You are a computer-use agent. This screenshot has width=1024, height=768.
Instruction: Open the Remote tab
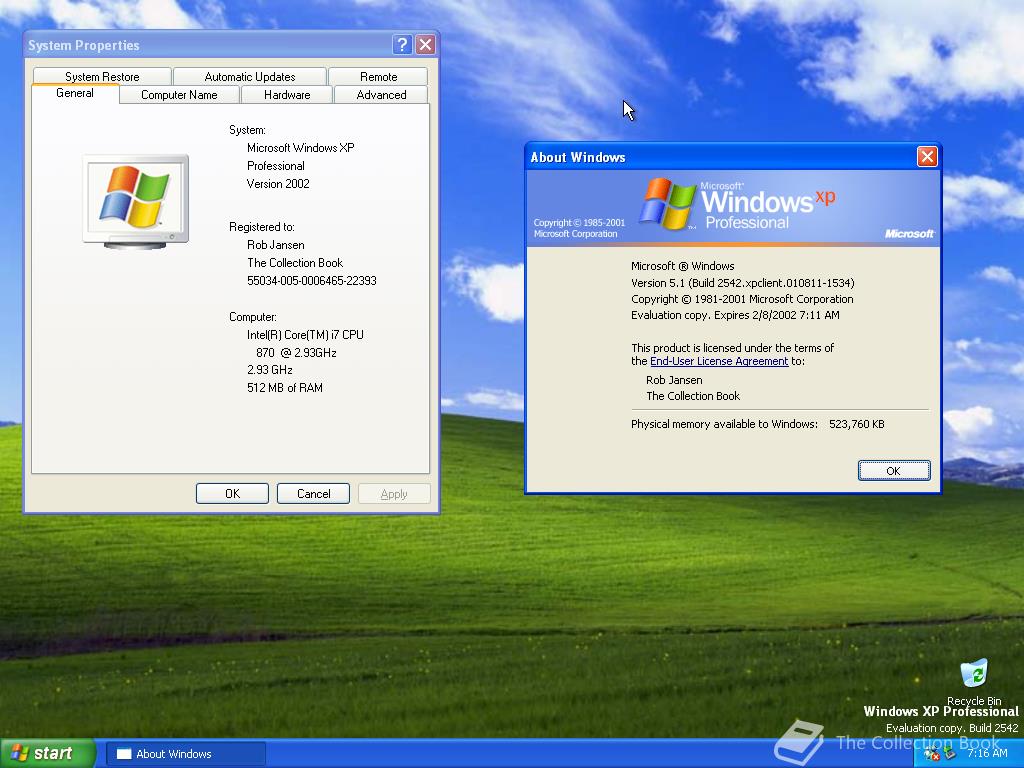tap(378, 76)
